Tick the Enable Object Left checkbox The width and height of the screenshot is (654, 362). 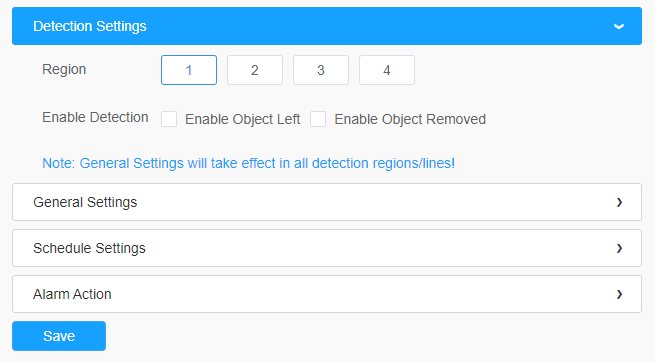tap(169, 119)
